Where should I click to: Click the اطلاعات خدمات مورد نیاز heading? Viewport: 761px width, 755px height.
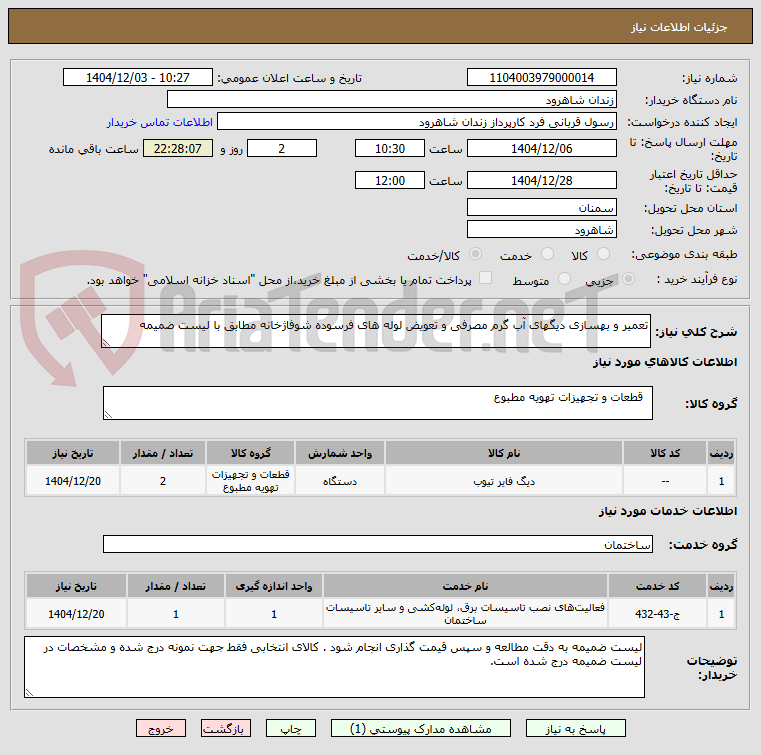point(668,510)
